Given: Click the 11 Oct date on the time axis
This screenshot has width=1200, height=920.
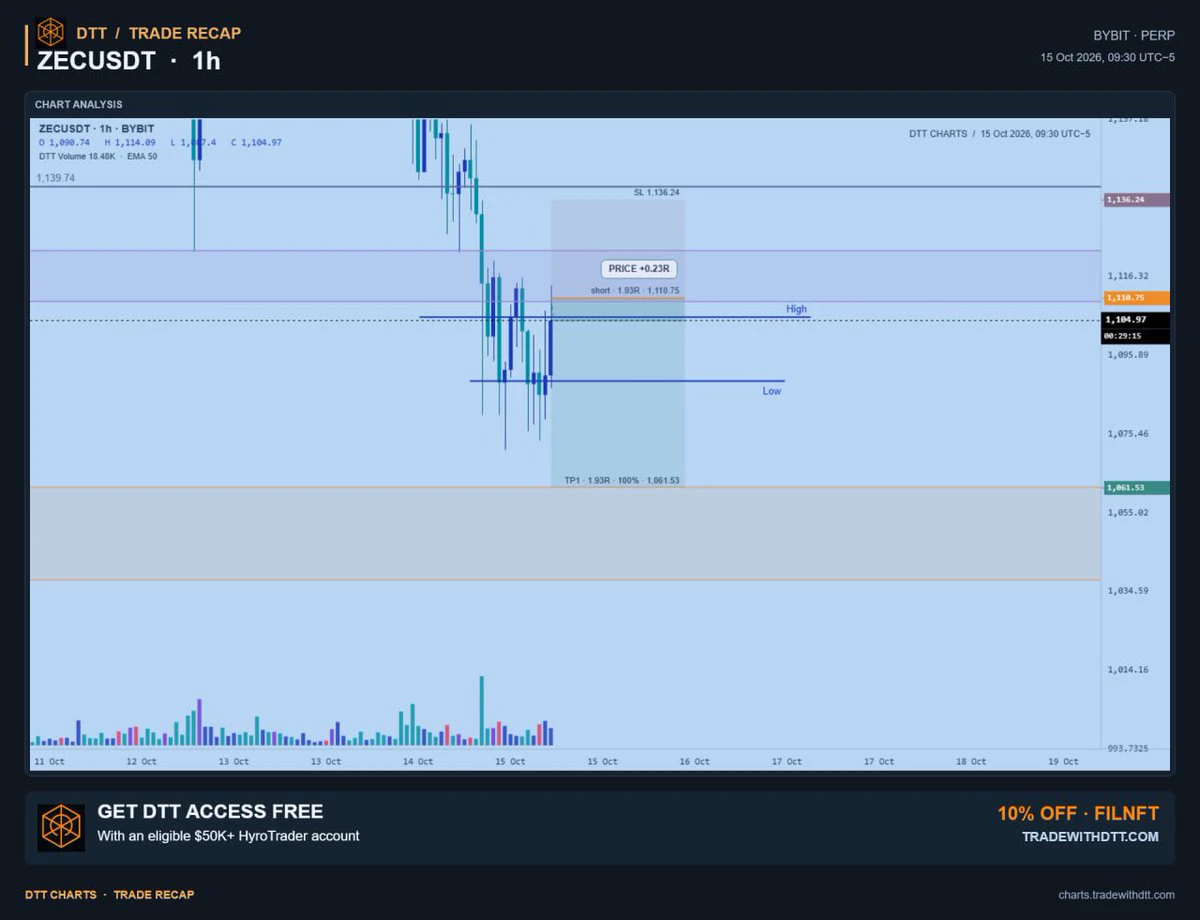Looking at the screenshot, I should [49, 762].
